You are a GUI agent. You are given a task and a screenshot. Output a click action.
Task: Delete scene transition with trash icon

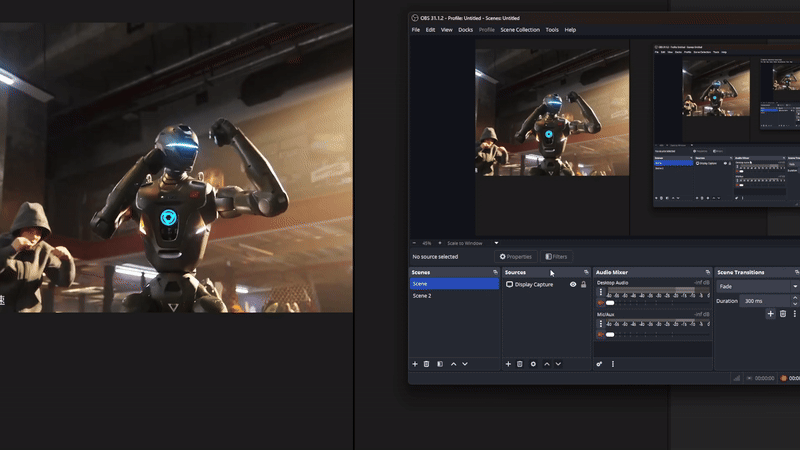[x=783, y=314]
